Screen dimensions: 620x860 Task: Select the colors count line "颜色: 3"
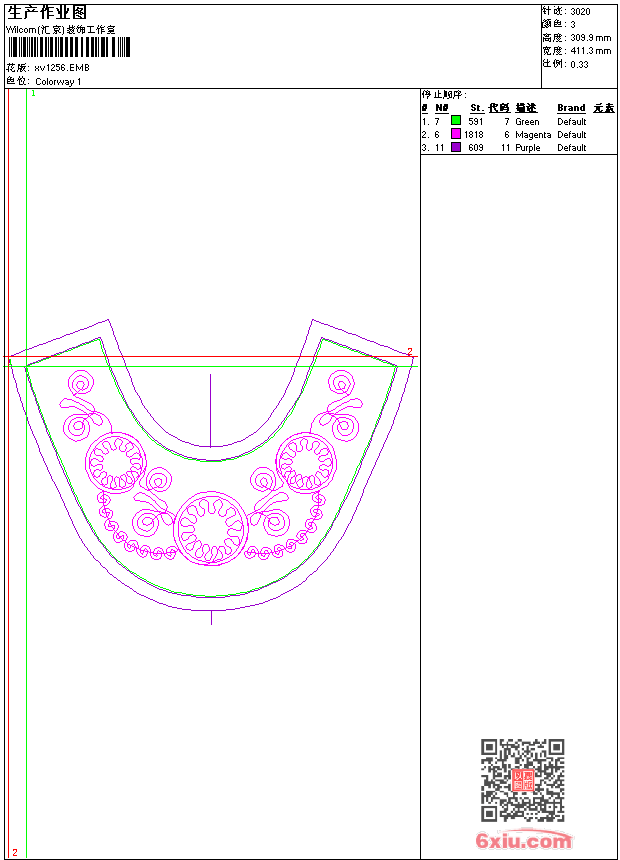point(559,25)
